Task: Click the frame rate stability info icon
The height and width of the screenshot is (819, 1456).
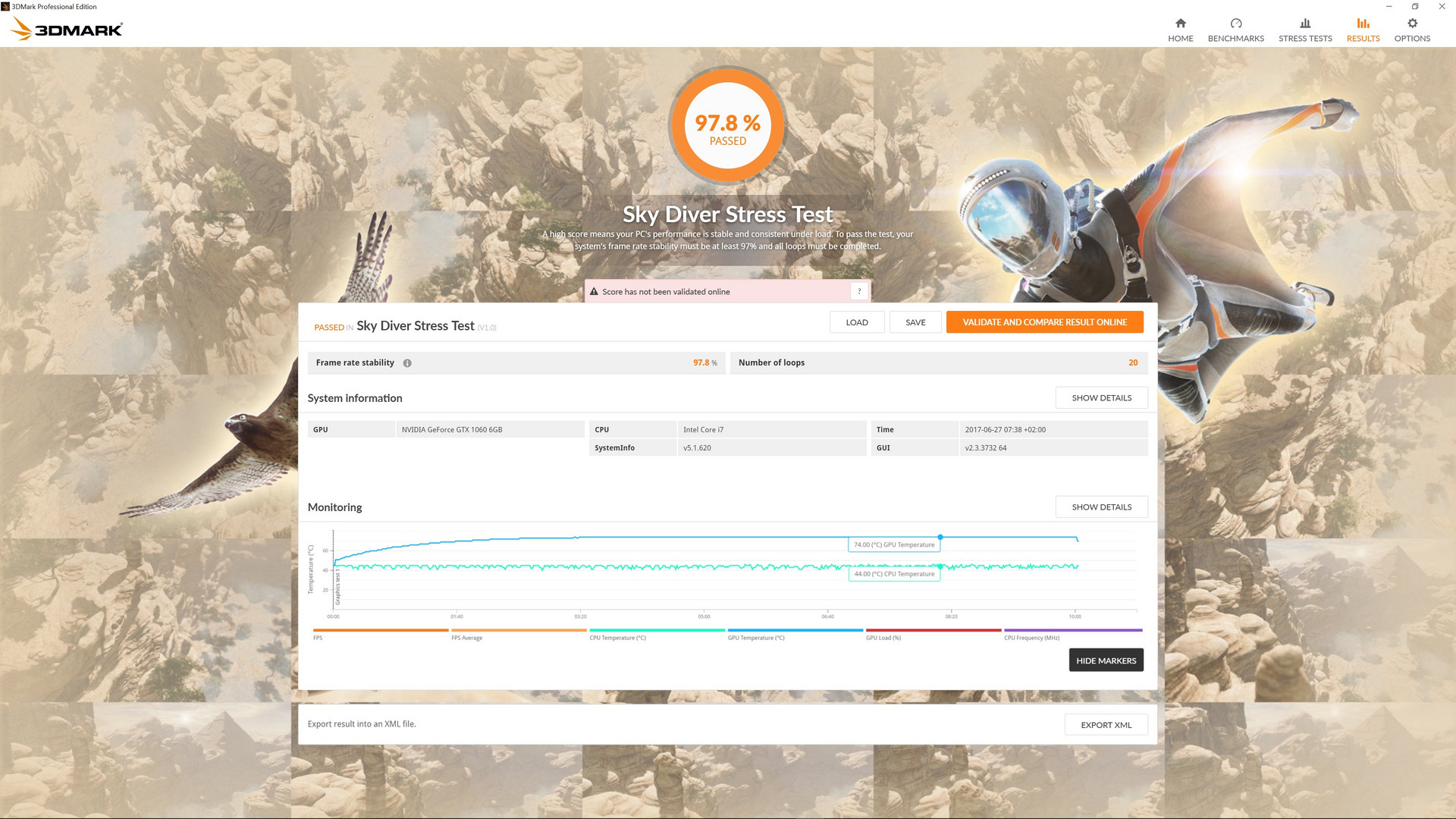Action: coord(407,363)
